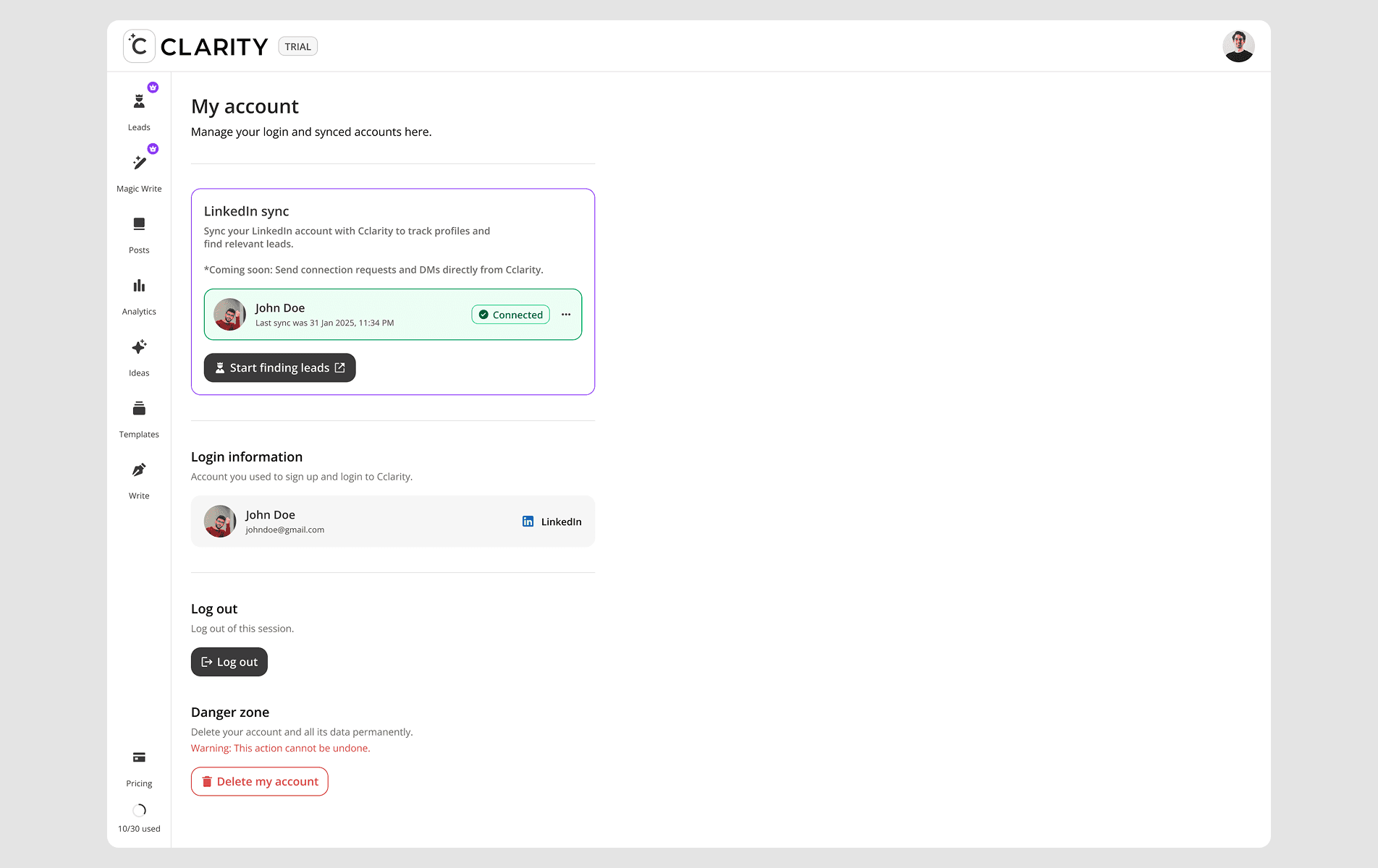Click John Doe avatar in Login information
This screenshot has height=868, width=1378.
pos(220,521)
